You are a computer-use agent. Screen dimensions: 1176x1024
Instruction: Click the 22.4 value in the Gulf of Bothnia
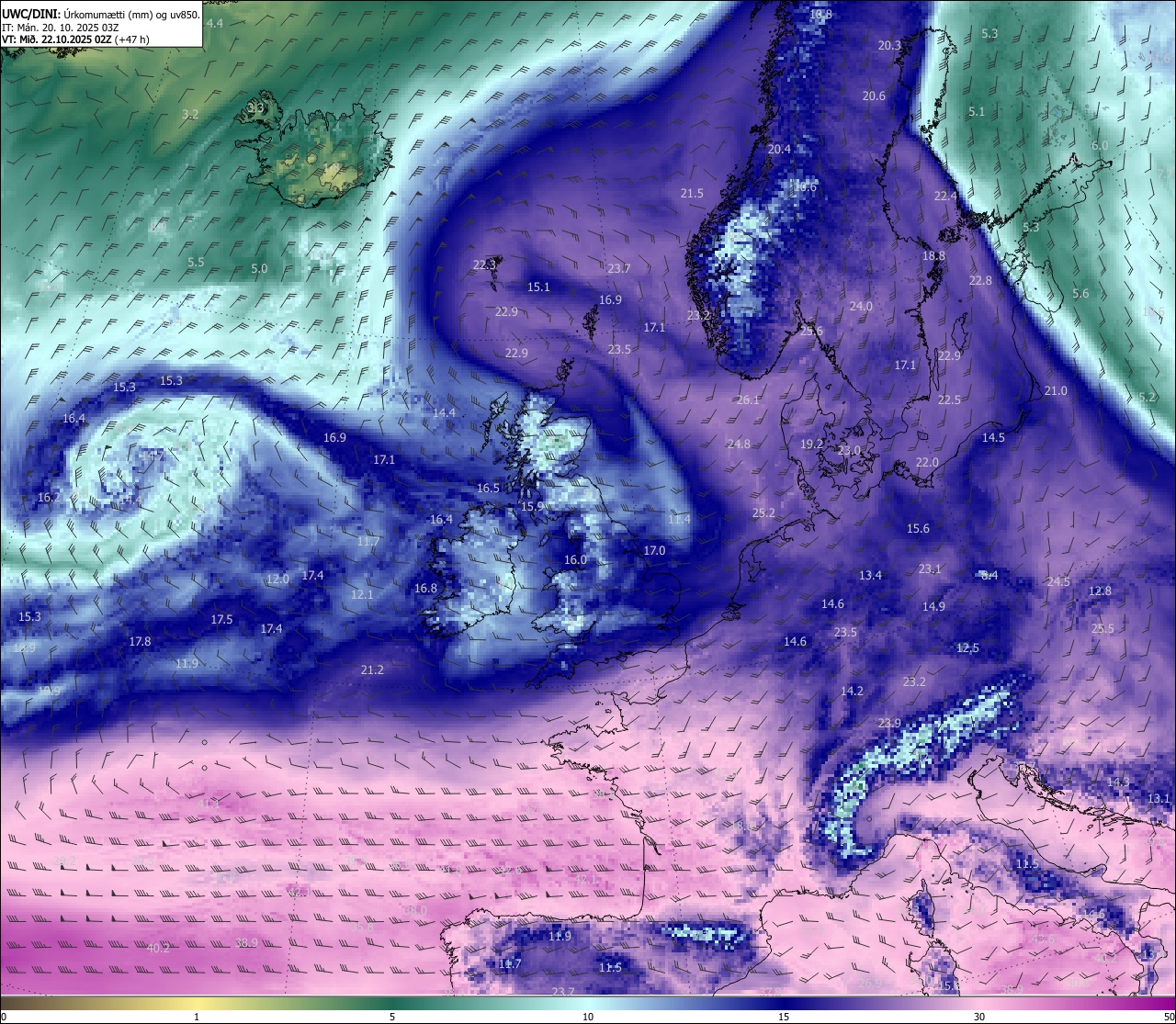tap(945, 196)
